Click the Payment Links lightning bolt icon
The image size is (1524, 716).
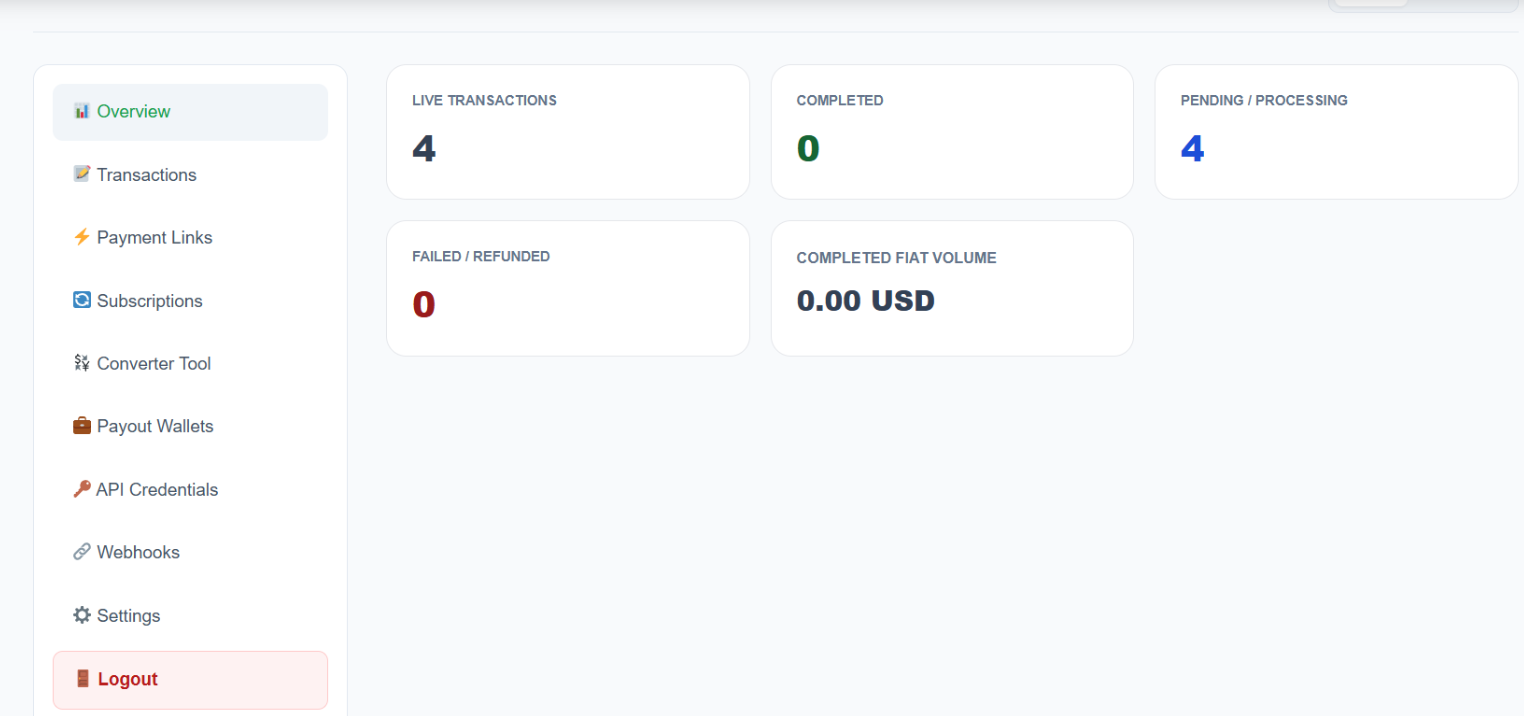82,237
